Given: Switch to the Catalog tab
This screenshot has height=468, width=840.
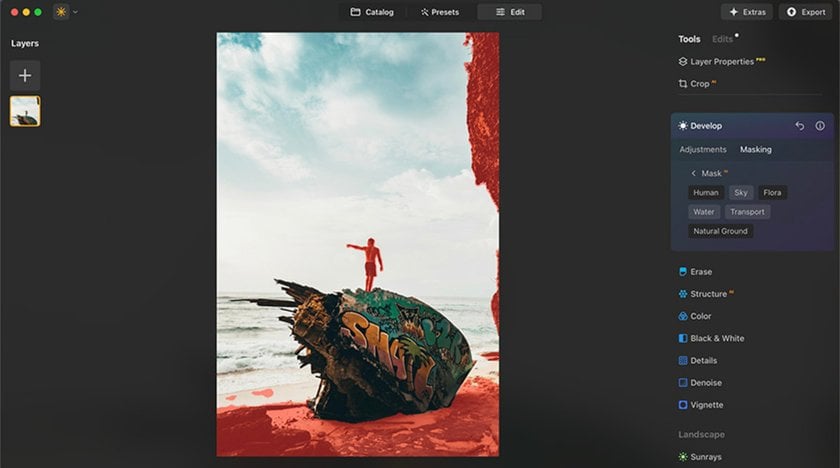Looking at the screenshot, I should pyautogui.click(x=372, y=12).
